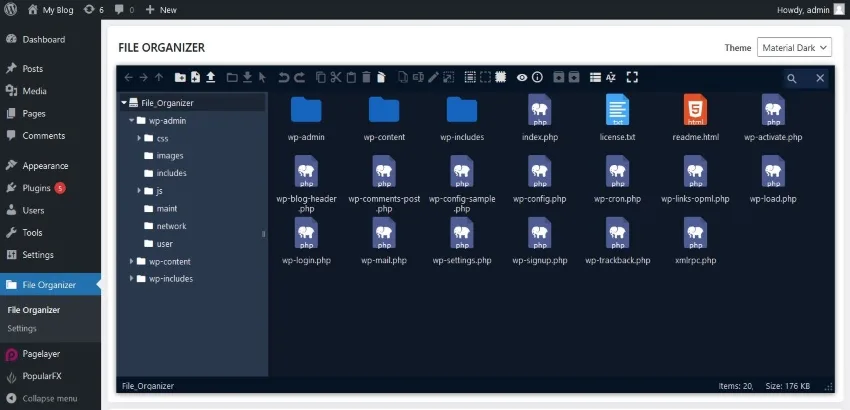The height and width of the screenshot is (410, 850).
Task: Toggle list view icon in toolbar
Action: coord(595,78)
